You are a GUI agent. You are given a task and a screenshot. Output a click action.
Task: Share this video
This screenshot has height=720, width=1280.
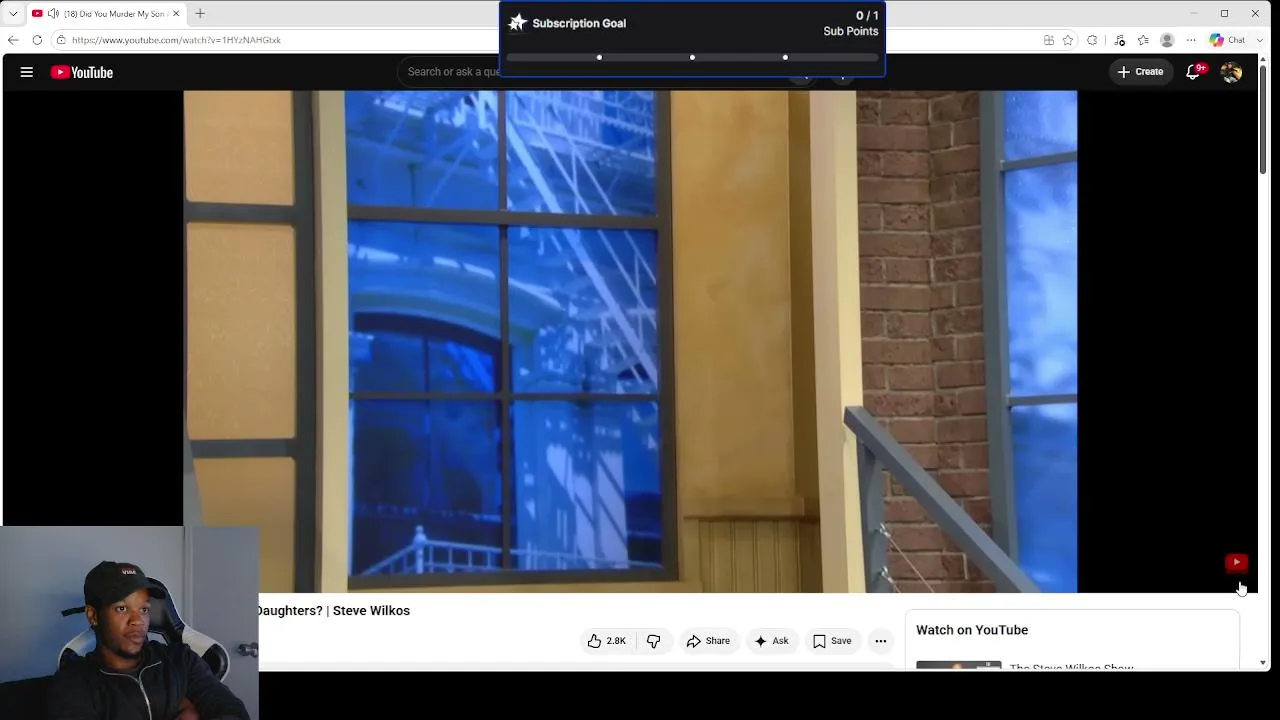[708, 641]
